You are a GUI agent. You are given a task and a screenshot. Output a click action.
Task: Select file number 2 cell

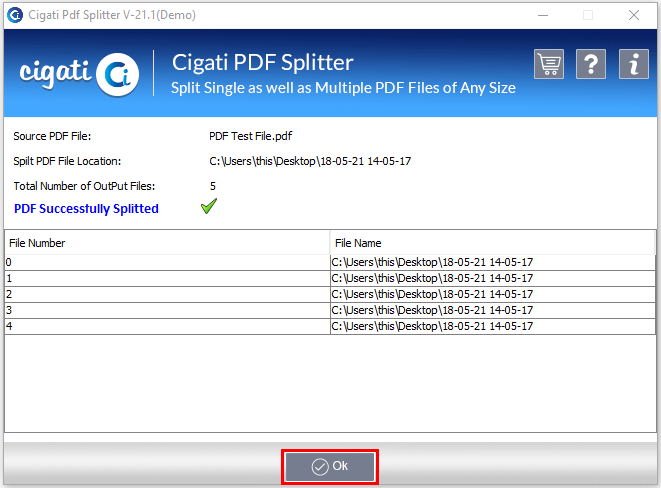coord(167,294)
